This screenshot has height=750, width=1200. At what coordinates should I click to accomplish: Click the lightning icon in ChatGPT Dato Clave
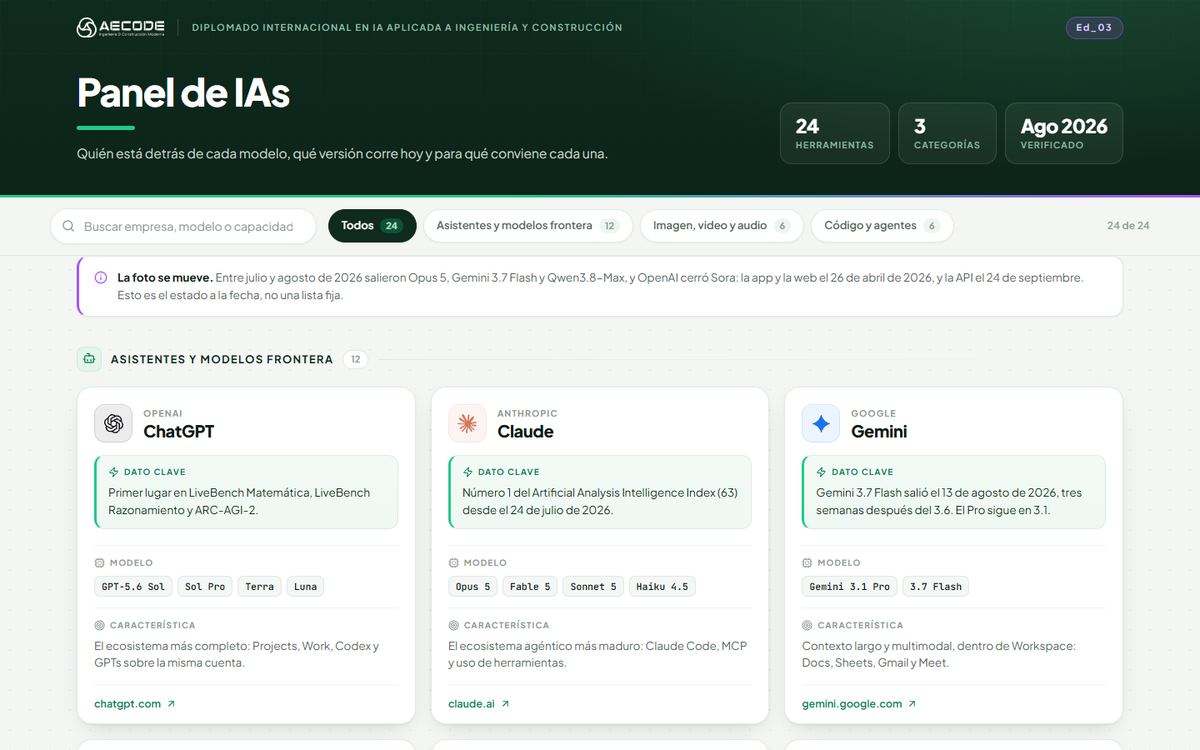[114, 472]
